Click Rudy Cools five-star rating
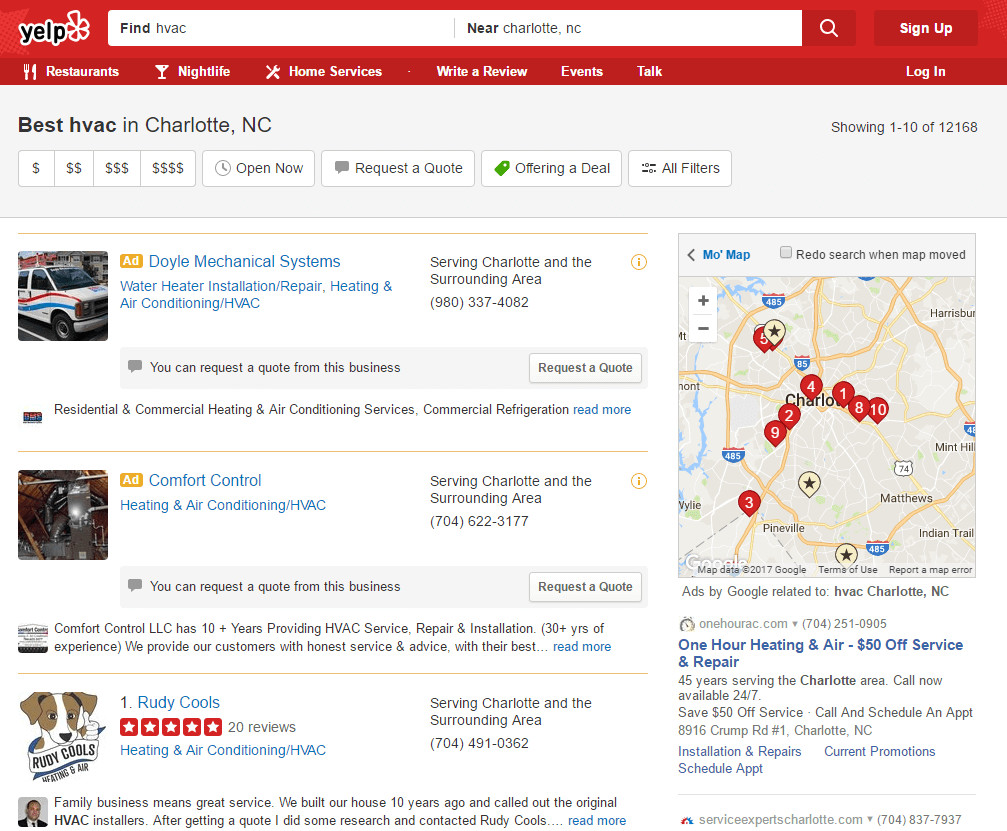The width and height of the screenshot is (1007, 831). tap(171, 727)
